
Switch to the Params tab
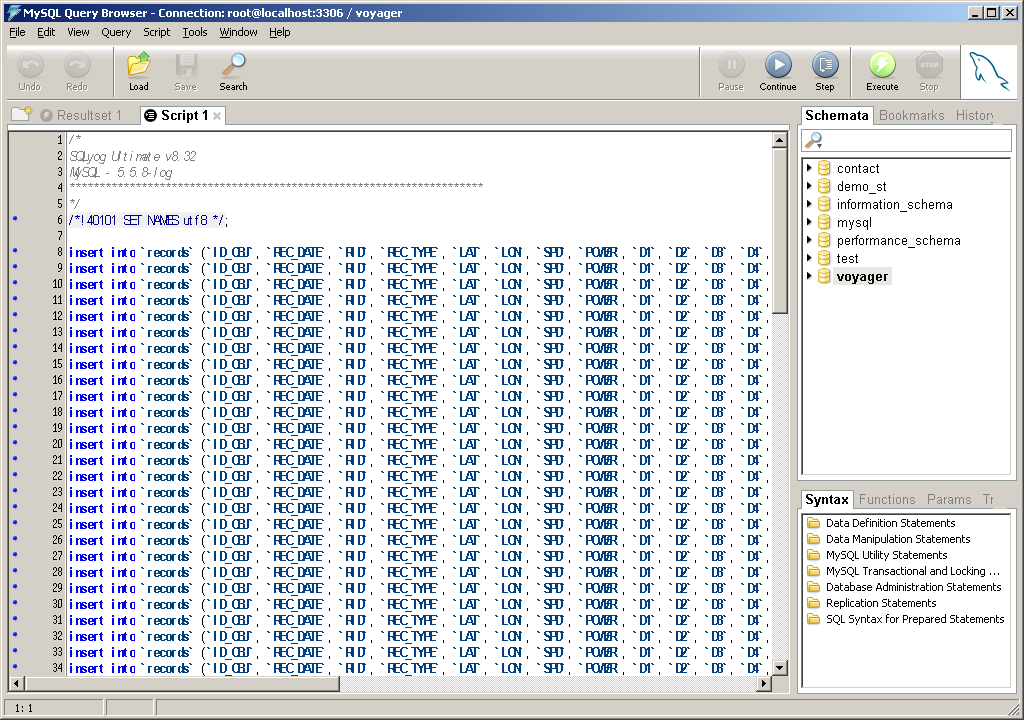coord(949,499)
